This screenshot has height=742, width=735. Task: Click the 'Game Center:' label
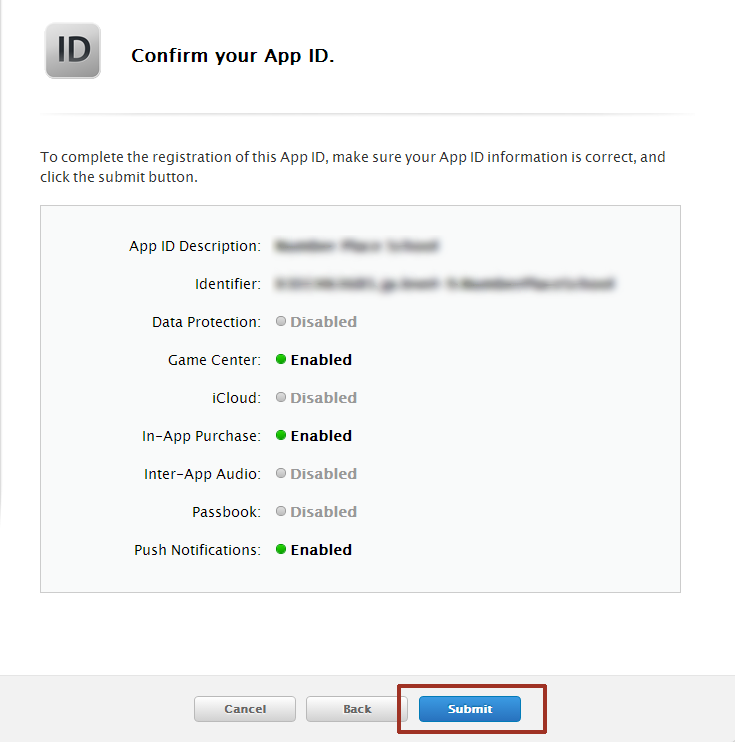click(x=214, y=360)
